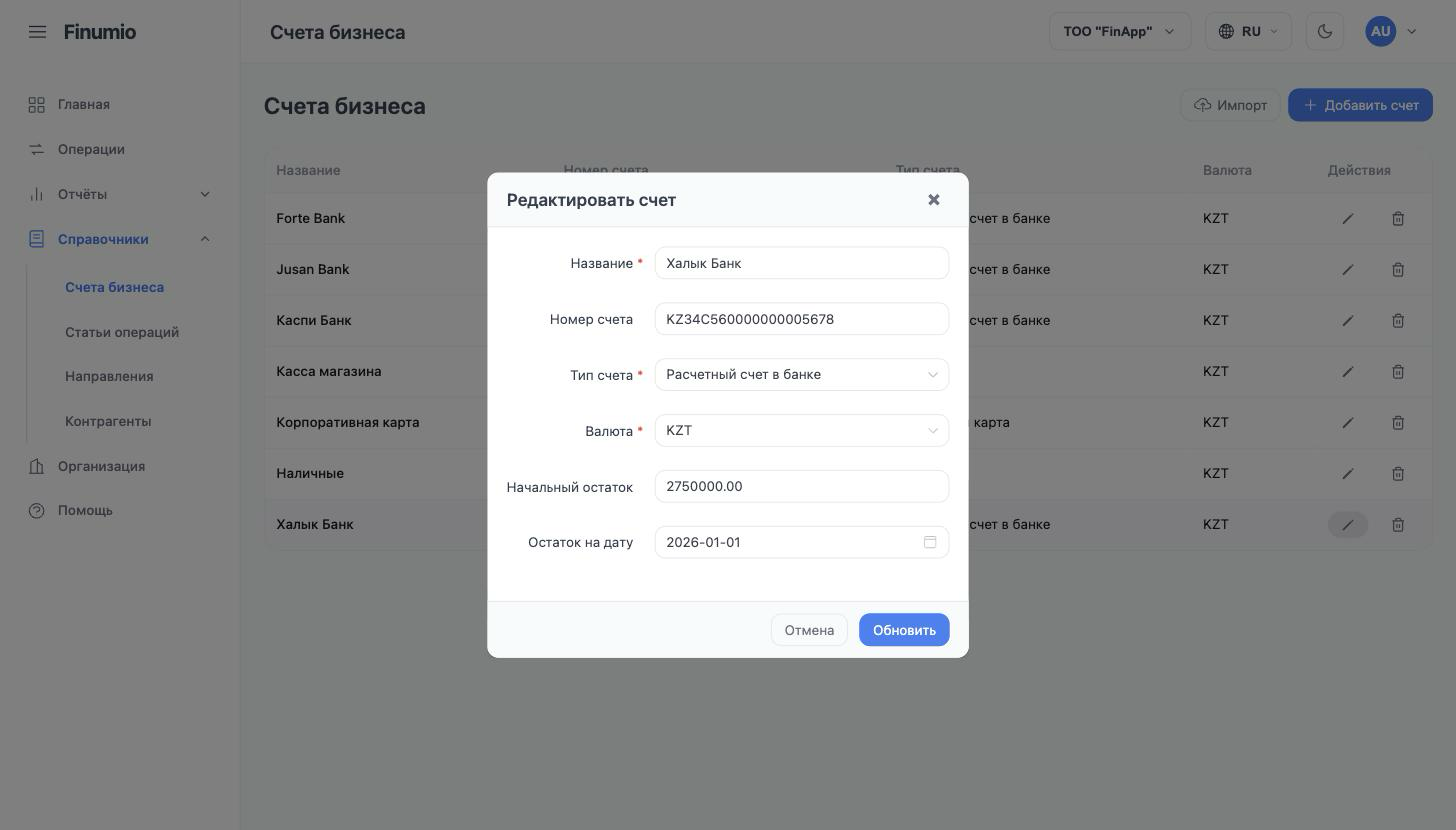The width and height of the screenshot is (1456, 830).
Task: Click the pencil icon for Наличные row
Action: pos(1348,473)
